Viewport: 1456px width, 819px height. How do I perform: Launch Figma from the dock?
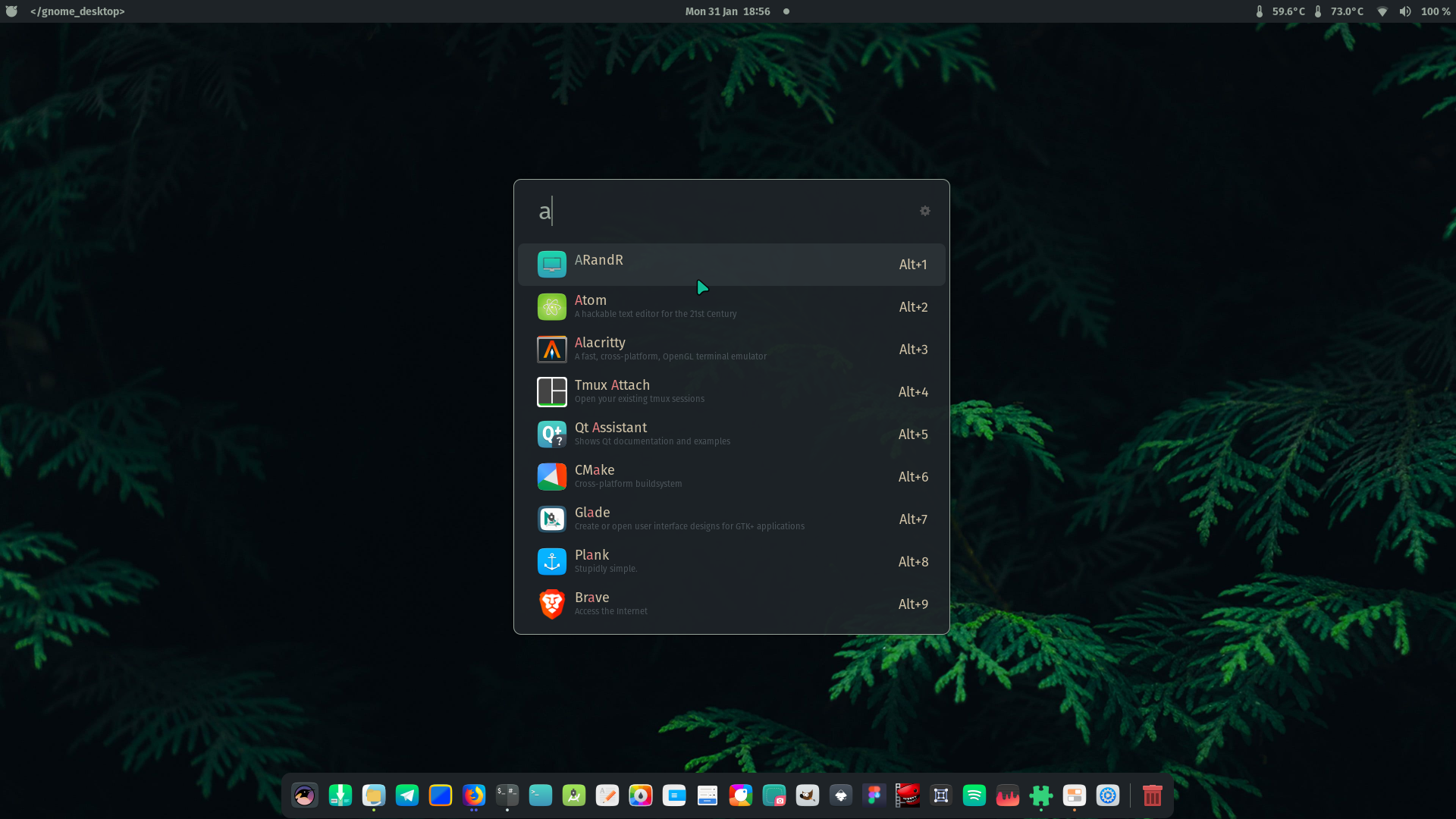pos(874,795)
